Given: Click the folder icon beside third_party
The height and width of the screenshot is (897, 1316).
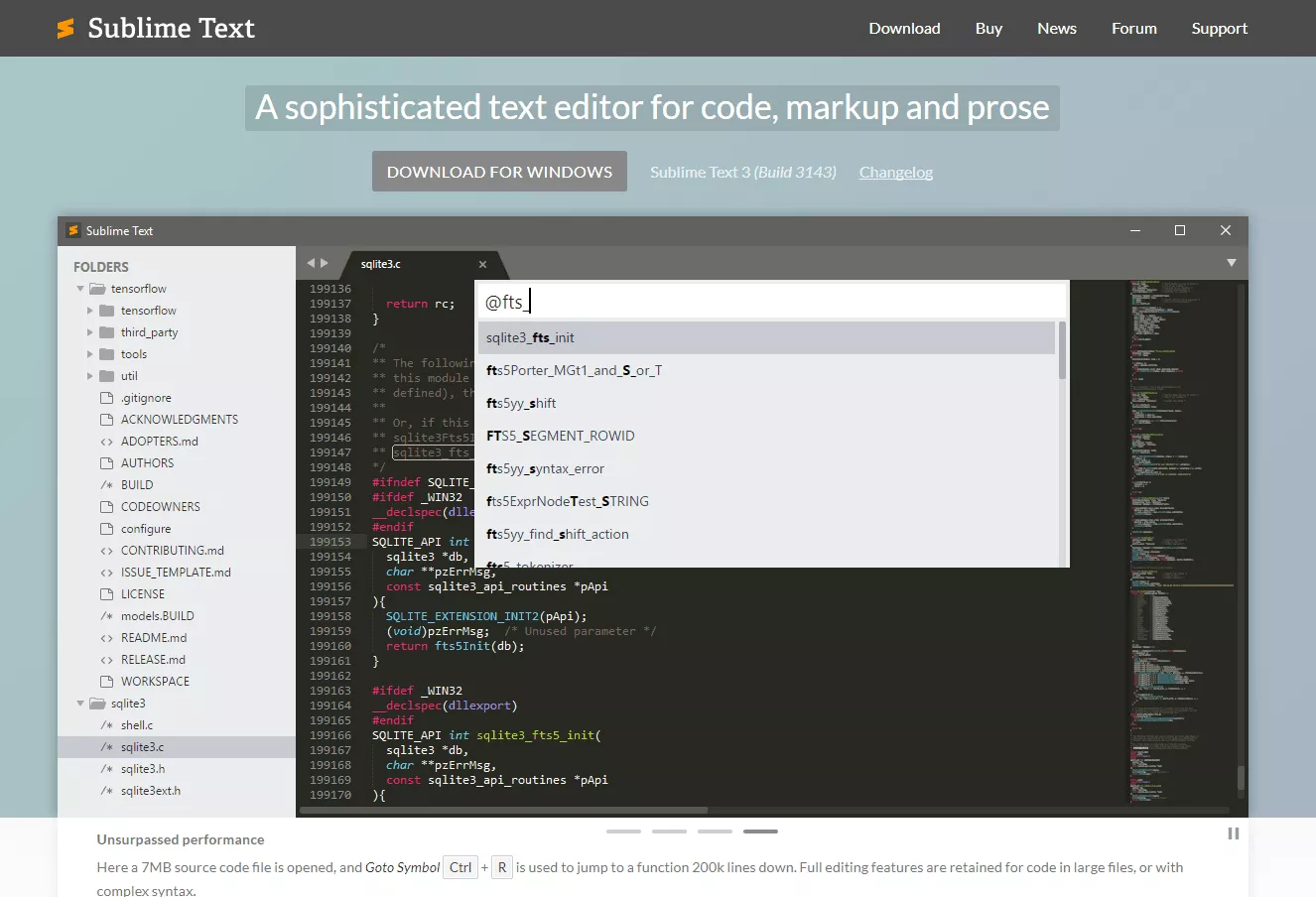Looking at the screenshot, I should pos(107,332).
